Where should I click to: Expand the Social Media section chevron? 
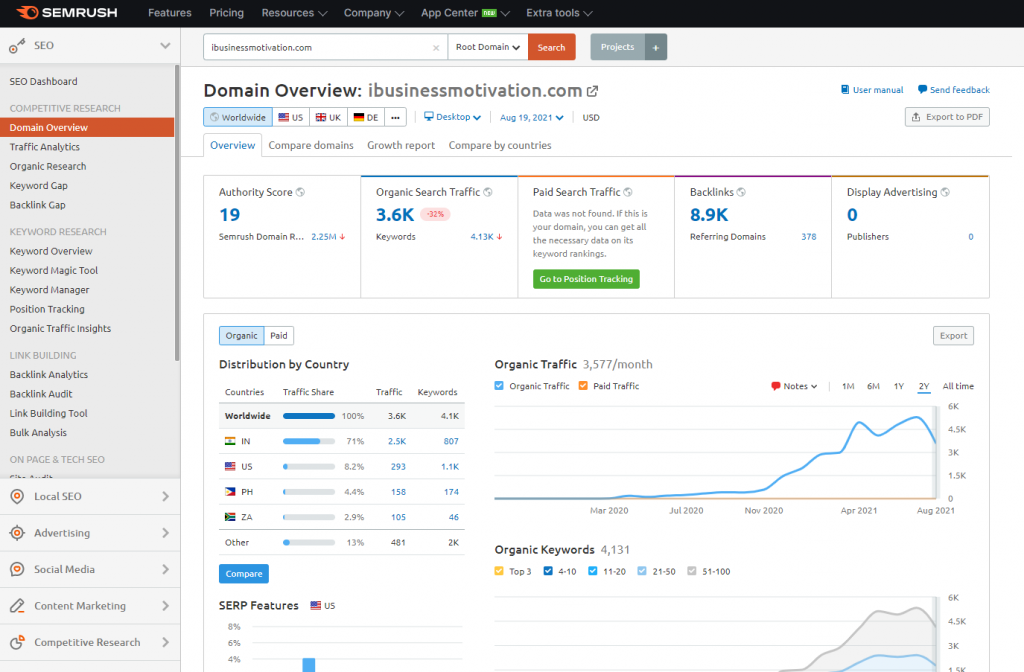(x=165, y=569)
